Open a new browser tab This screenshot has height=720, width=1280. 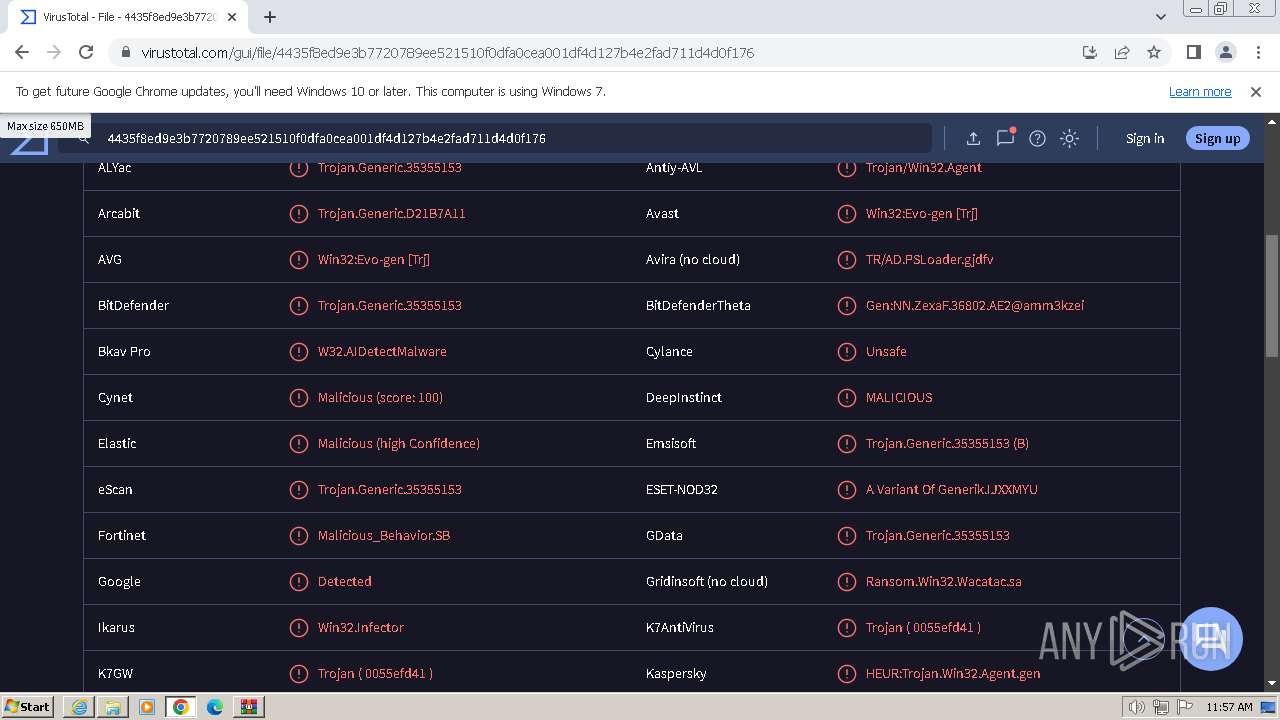click(x=270, y=16)
